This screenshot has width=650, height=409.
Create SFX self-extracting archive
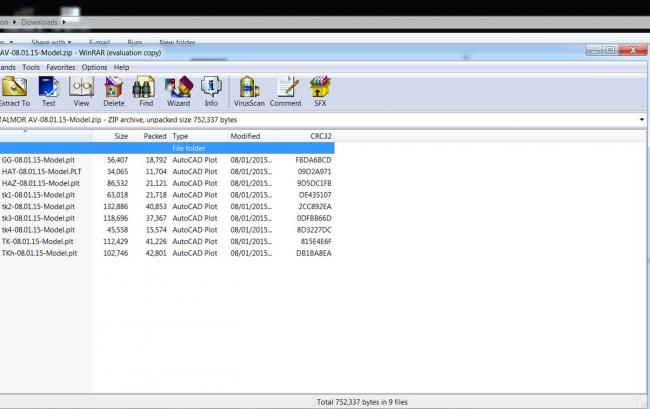(x=320, y=90)
